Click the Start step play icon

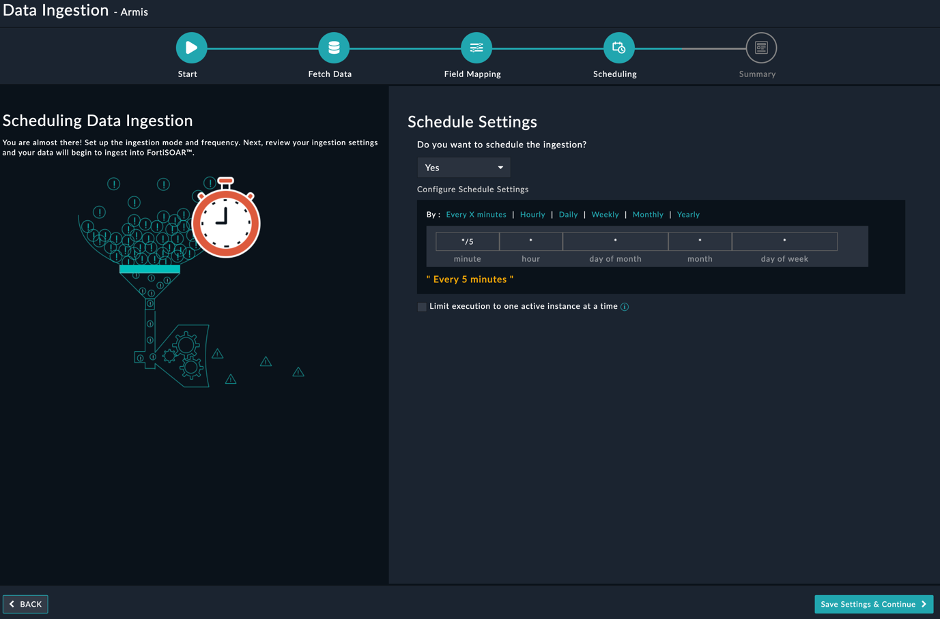pyautogui.click(x=191, y=47)
